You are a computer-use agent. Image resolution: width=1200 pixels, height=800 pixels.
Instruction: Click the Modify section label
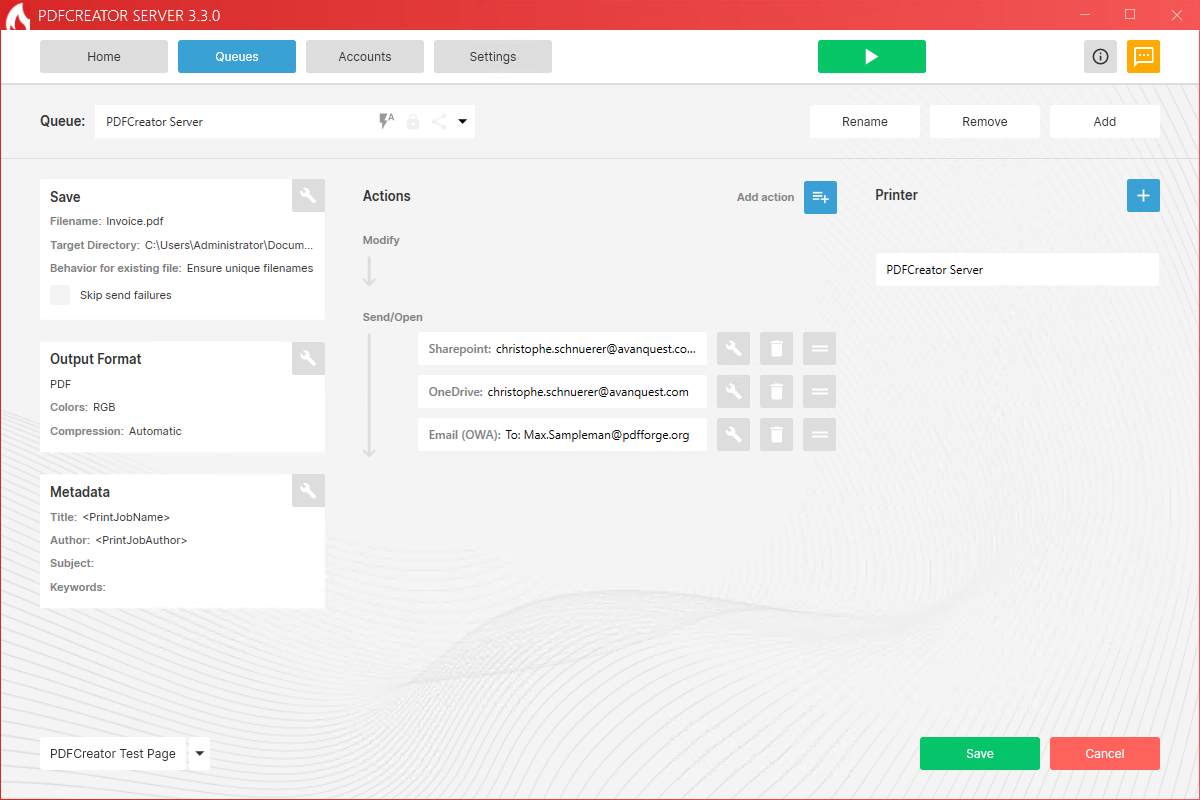pyautogui.click(x=381, y=240)
